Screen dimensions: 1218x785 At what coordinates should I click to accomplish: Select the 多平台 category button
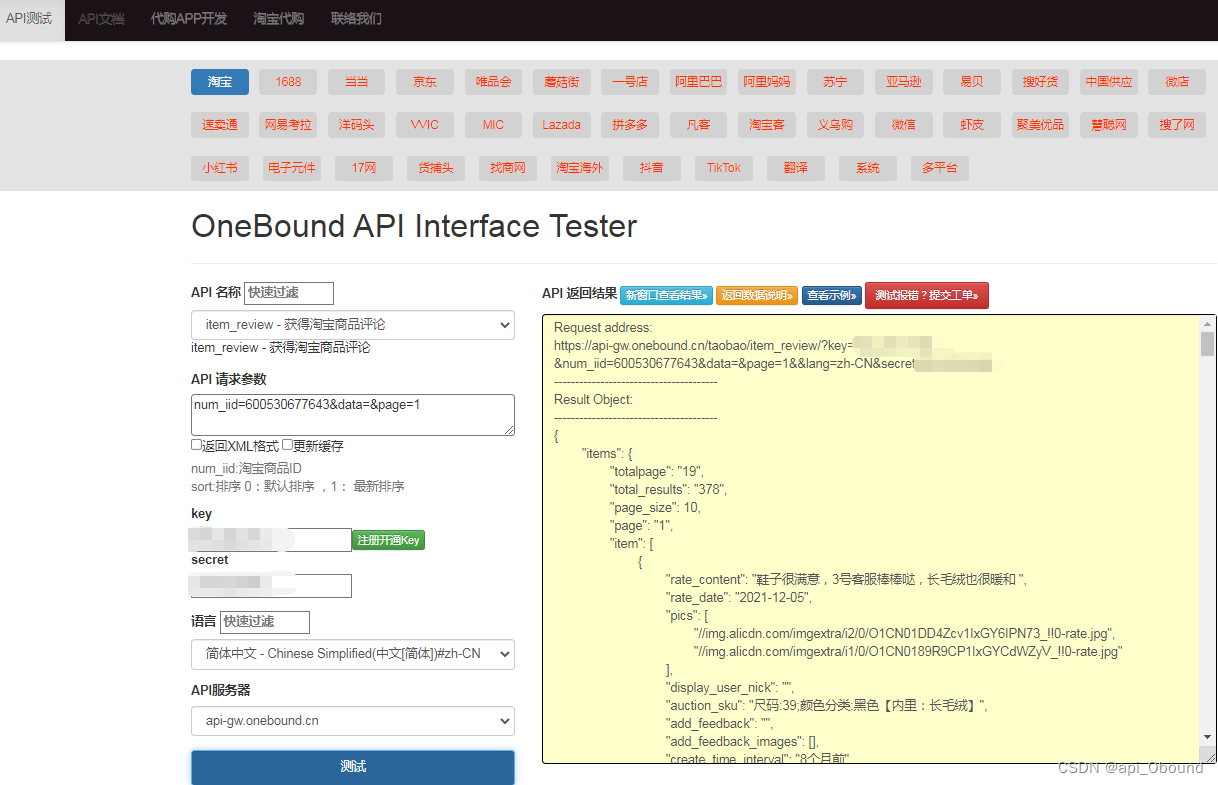(940, 168)
